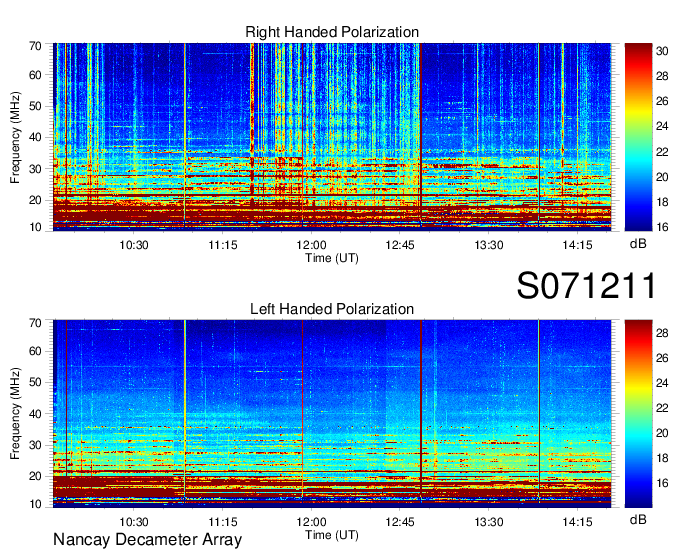680x552 pixels.
Task: Click the top plot's dB color scale bar
Action: tap(638, 137)
